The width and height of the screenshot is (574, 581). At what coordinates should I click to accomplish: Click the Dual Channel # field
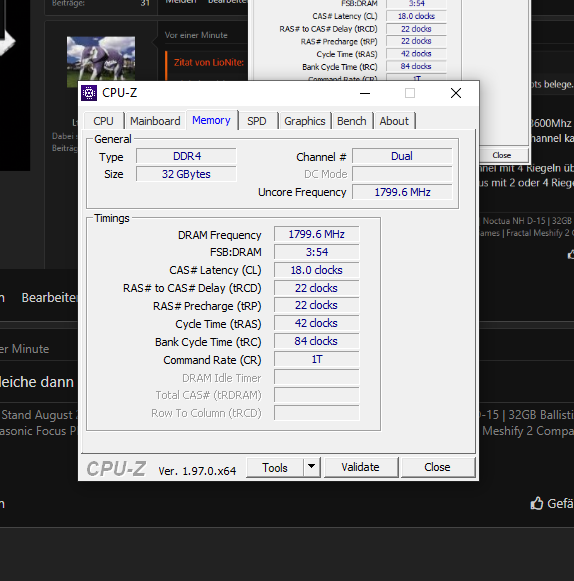402,156
